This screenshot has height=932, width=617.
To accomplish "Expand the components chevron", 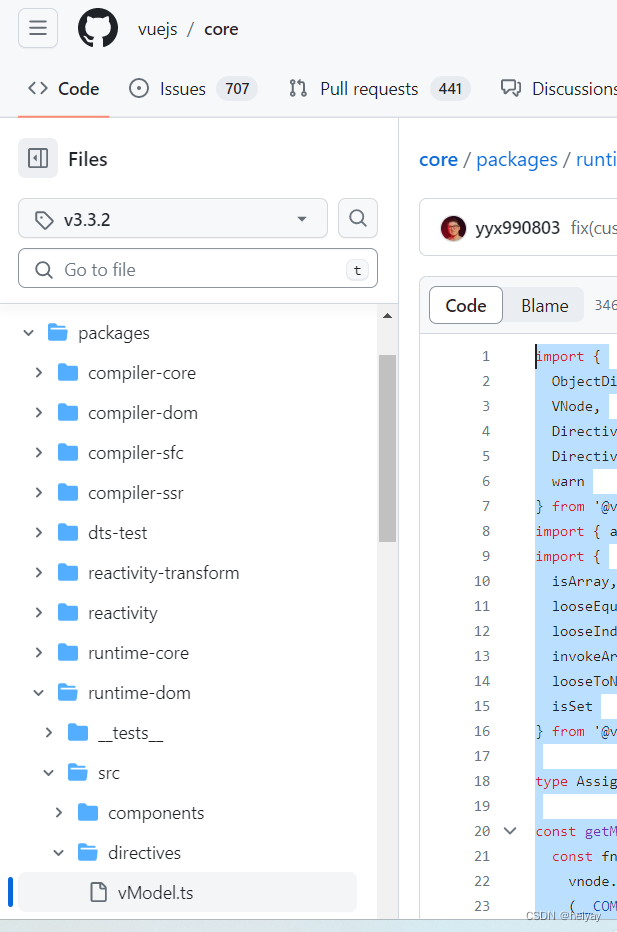I will point(59,813).
